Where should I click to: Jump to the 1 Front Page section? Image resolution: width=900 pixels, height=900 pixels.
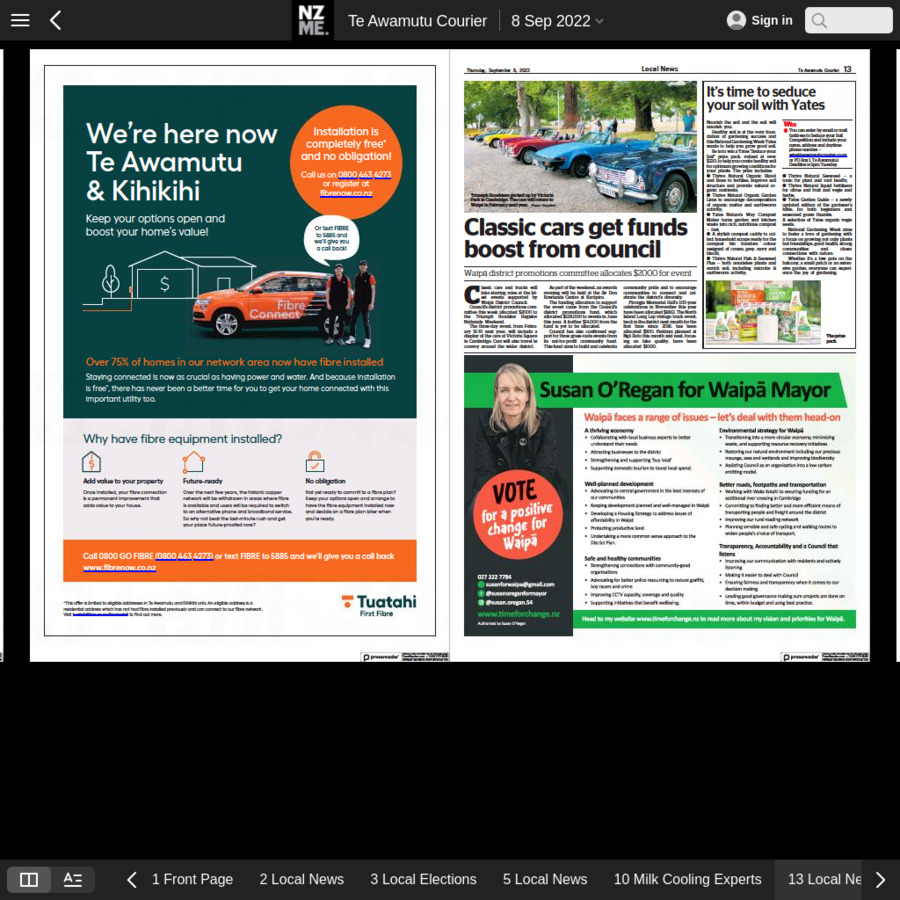192,880
